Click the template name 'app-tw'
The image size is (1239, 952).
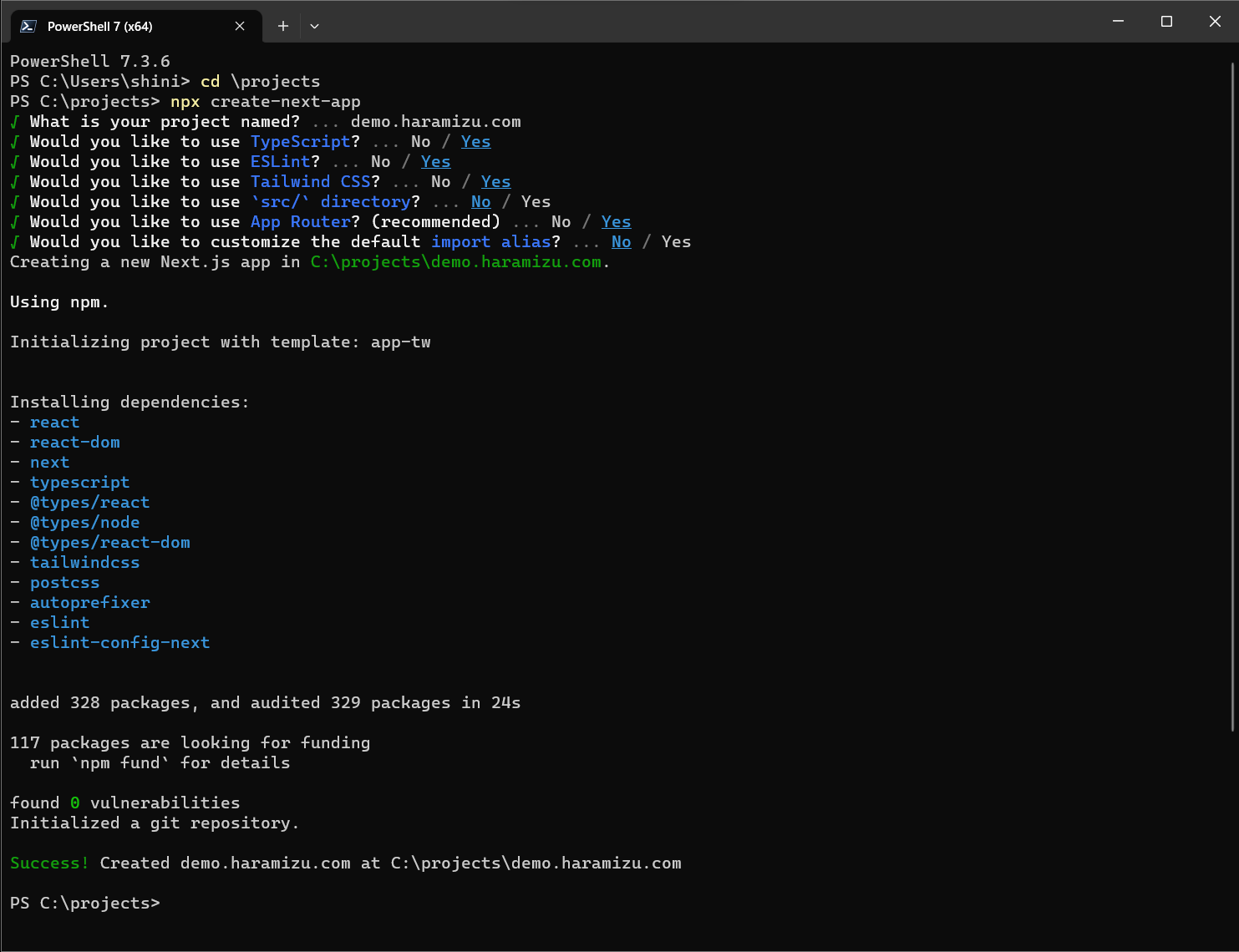[401, 342]
